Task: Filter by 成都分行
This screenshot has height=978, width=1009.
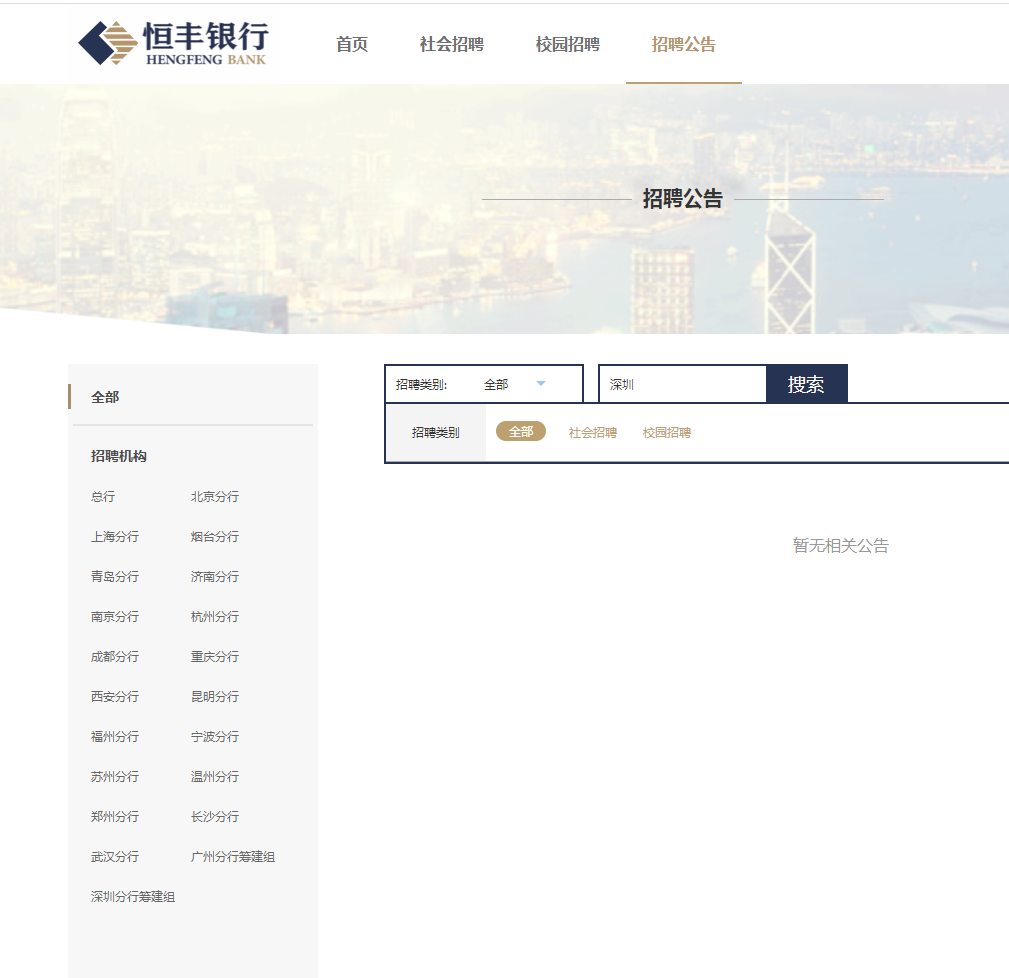Action: (115, 656)
